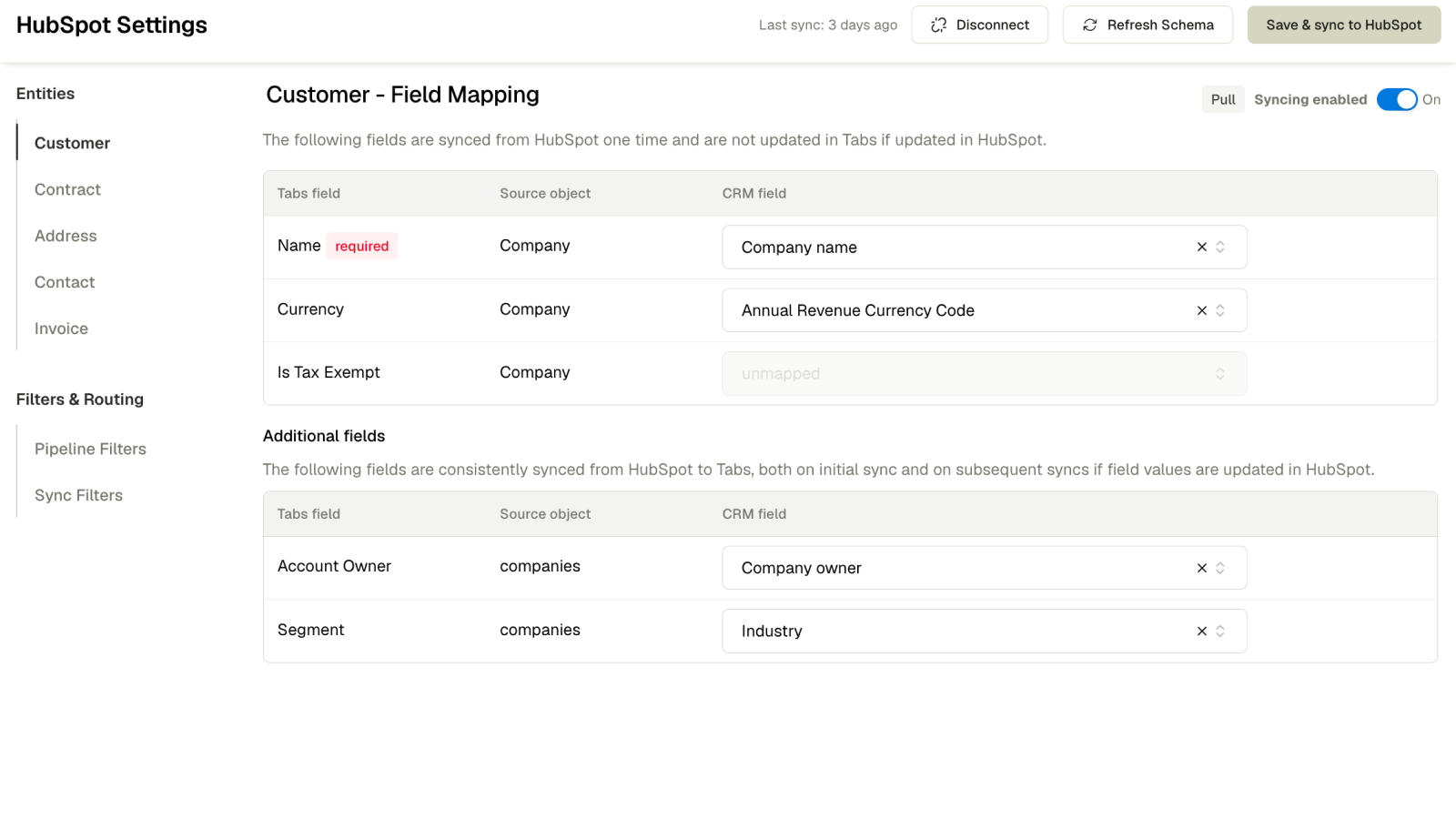Switch to the Invoice entity
The image size is (1456, 819).
tap(61, 329)
